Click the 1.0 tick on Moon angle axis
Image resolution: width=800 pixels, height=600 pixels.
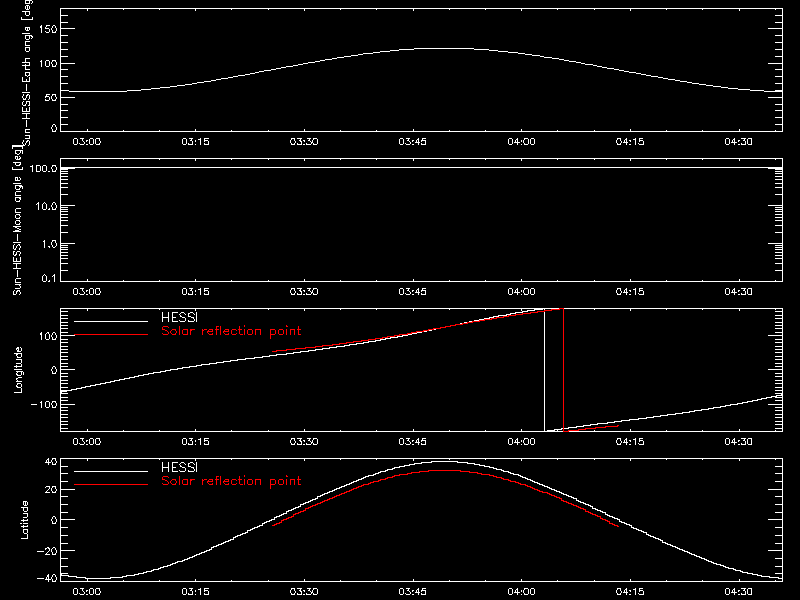coord(49,244)
